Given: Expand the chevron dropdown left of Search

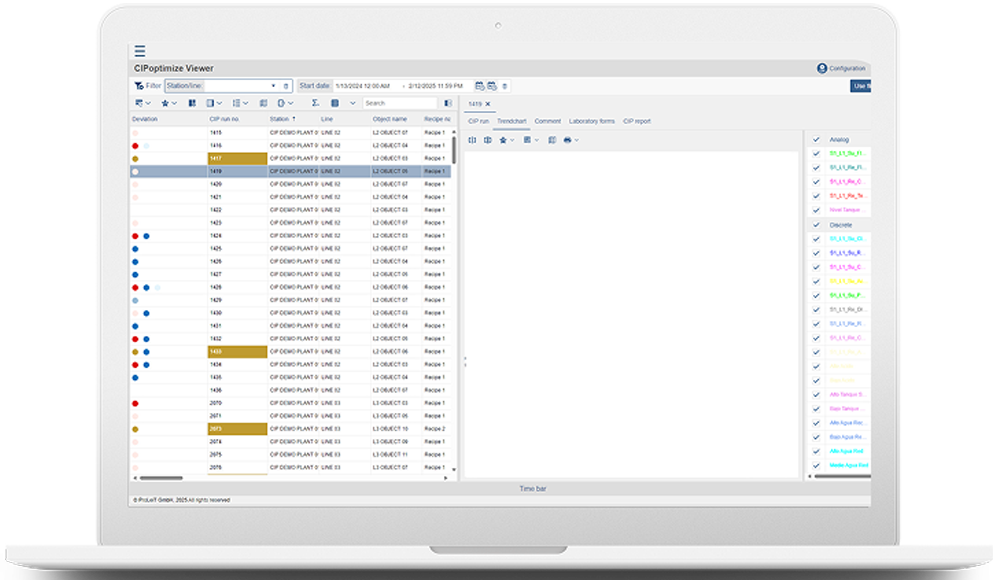Looking at the screenshot, I should [352, 103].
